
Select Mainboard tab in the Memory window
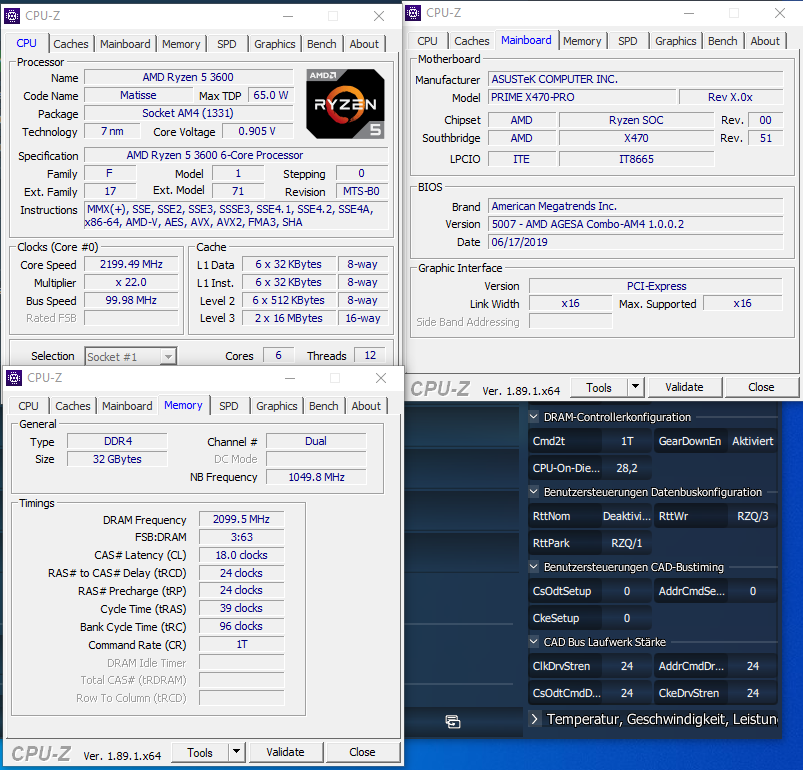(x=127, y=406)
